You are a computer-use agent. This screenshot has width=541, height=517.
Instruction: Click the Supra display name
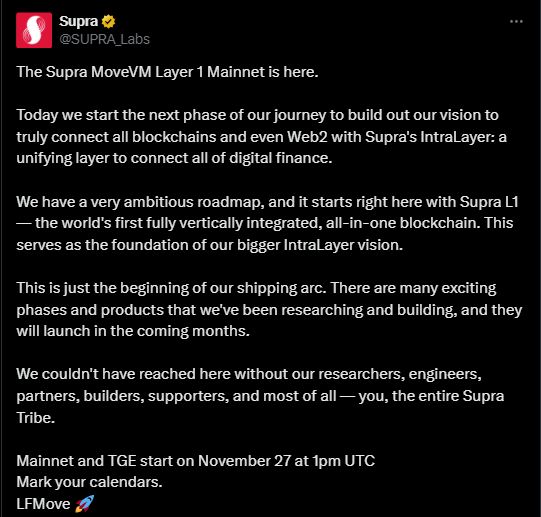78,21
